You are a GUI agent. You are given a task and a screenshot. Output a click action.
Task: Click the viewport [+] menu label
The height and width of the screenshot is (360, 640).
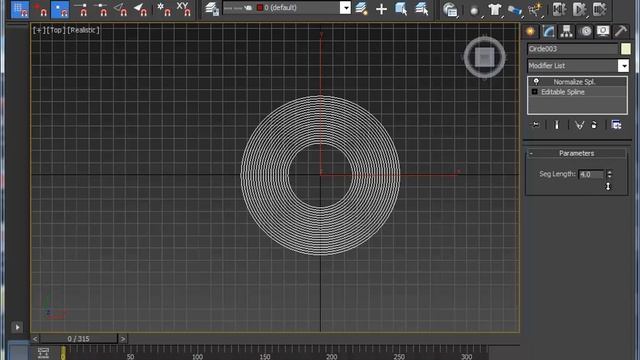point(39,30)
